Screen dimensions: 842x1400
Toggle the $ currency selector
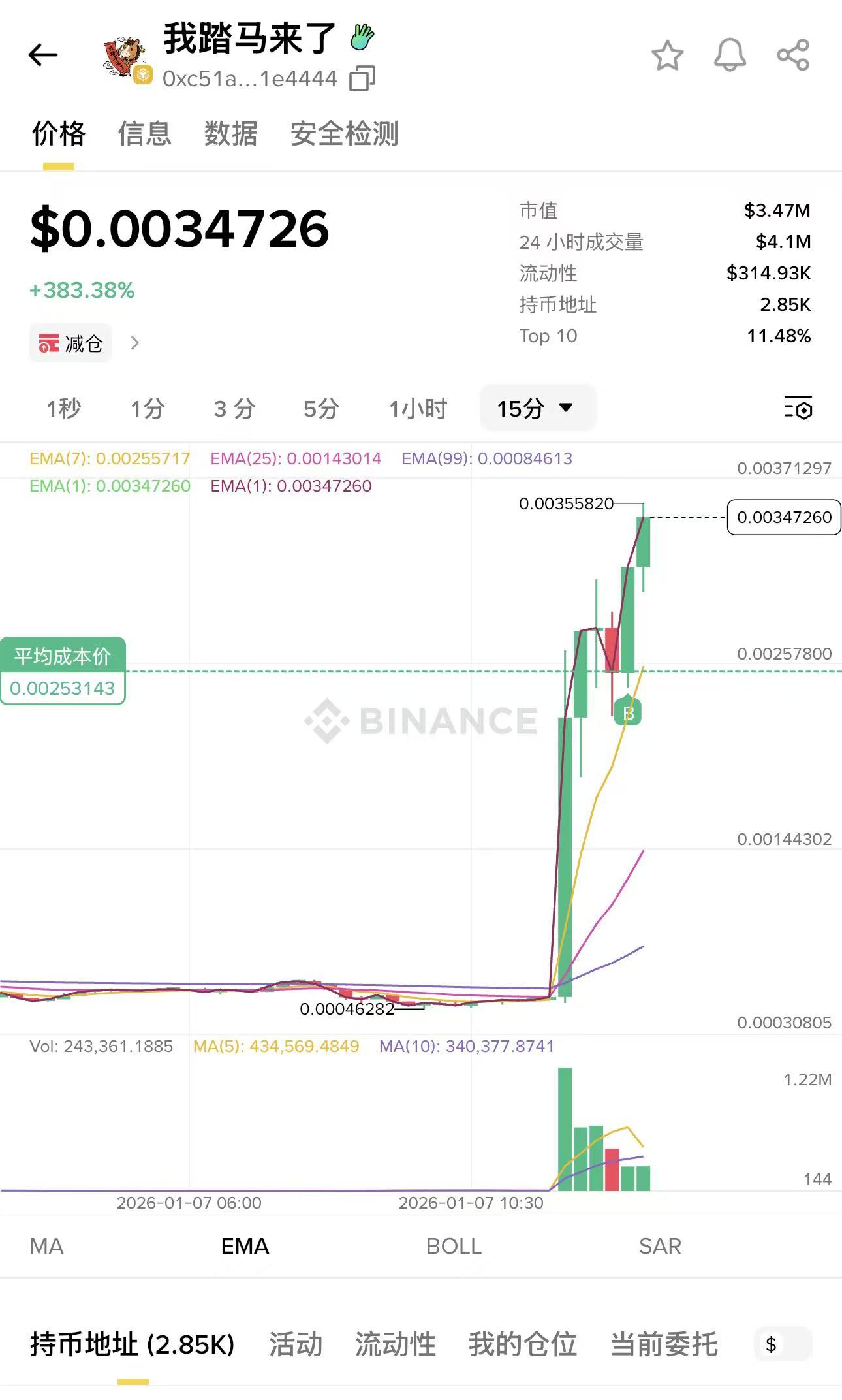pyautogui.click(x=782, y=1344)
